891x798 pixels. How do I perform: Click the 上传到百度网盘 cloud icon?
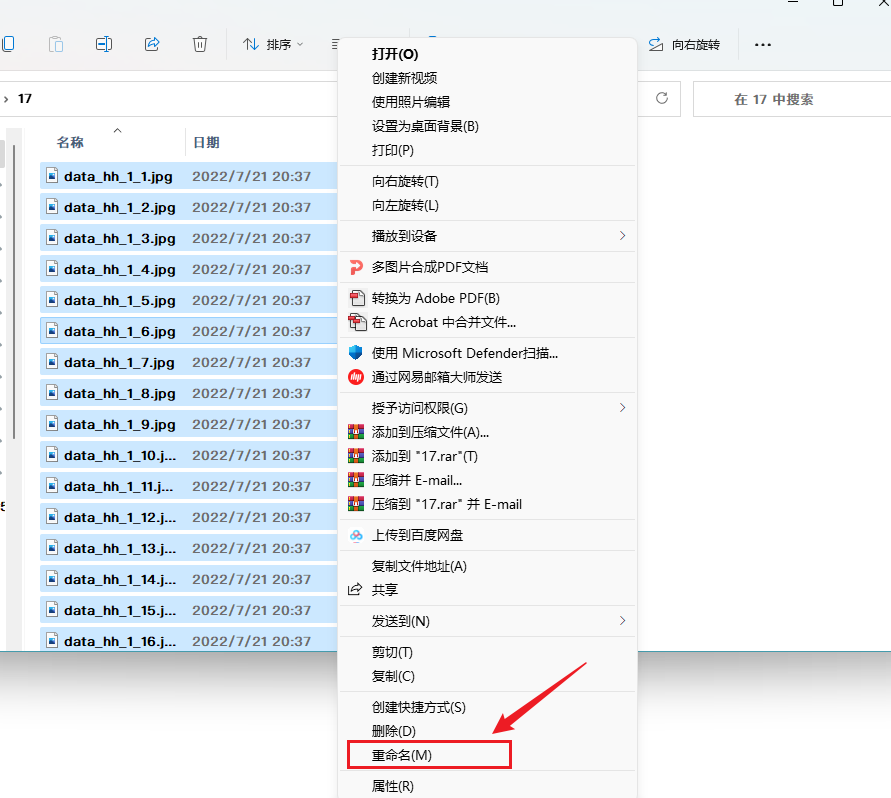tap(356, 535)
